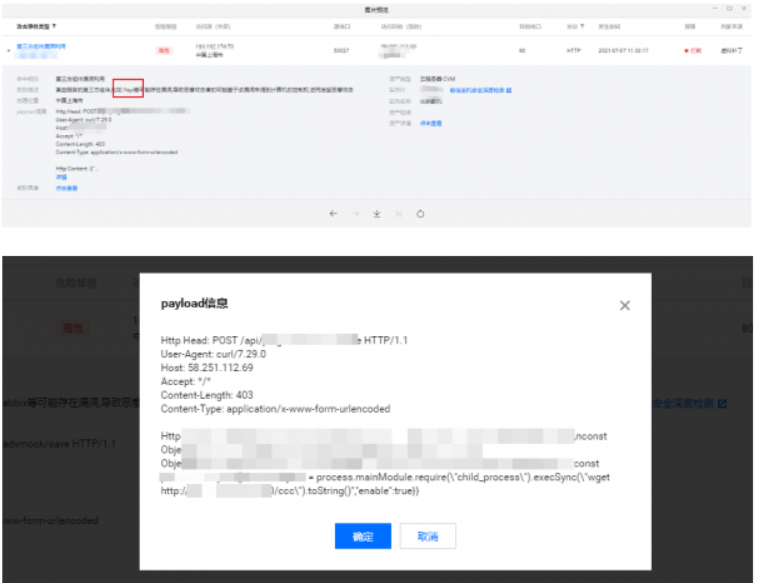The image size is (757, 585).
Task: Click dimmed 'advmock/save HTTP/1.1' text behind dialog
Action: (x=59, y=443)
